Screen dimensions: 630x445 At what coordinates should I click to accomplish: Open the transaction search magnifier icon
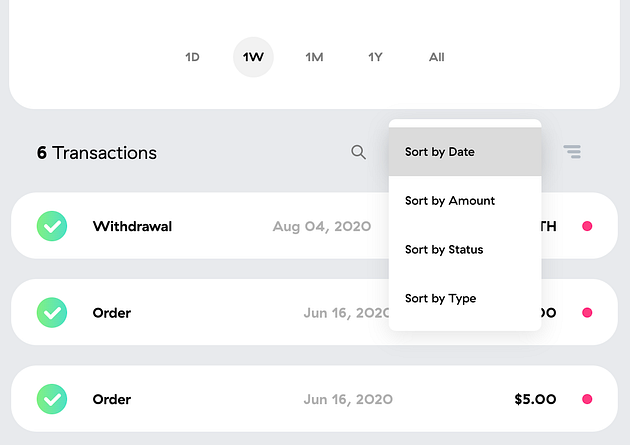click(358, 152)
